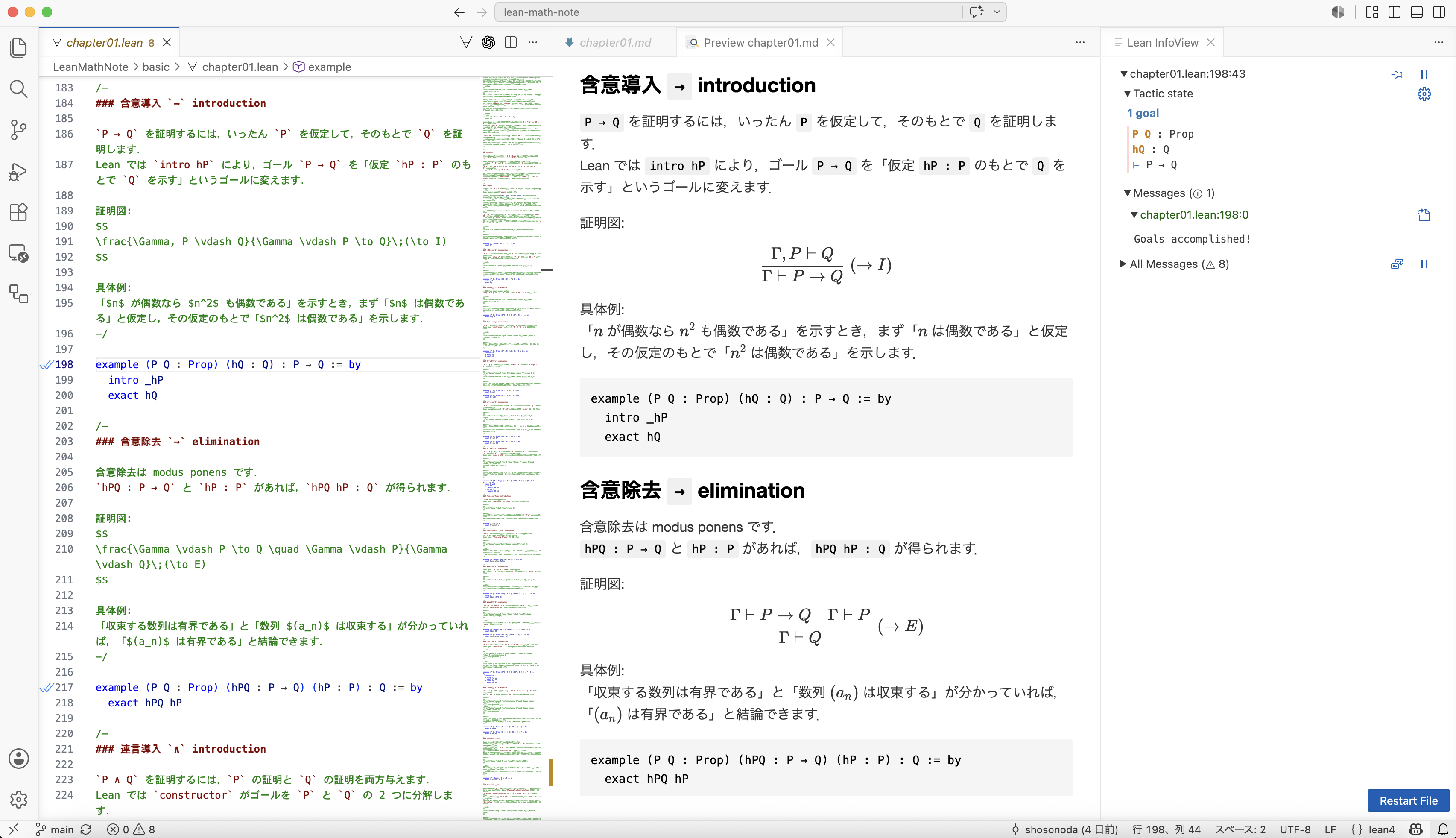
Task: Split the chapter01.lean editor right
Action: tap(511, 43)
